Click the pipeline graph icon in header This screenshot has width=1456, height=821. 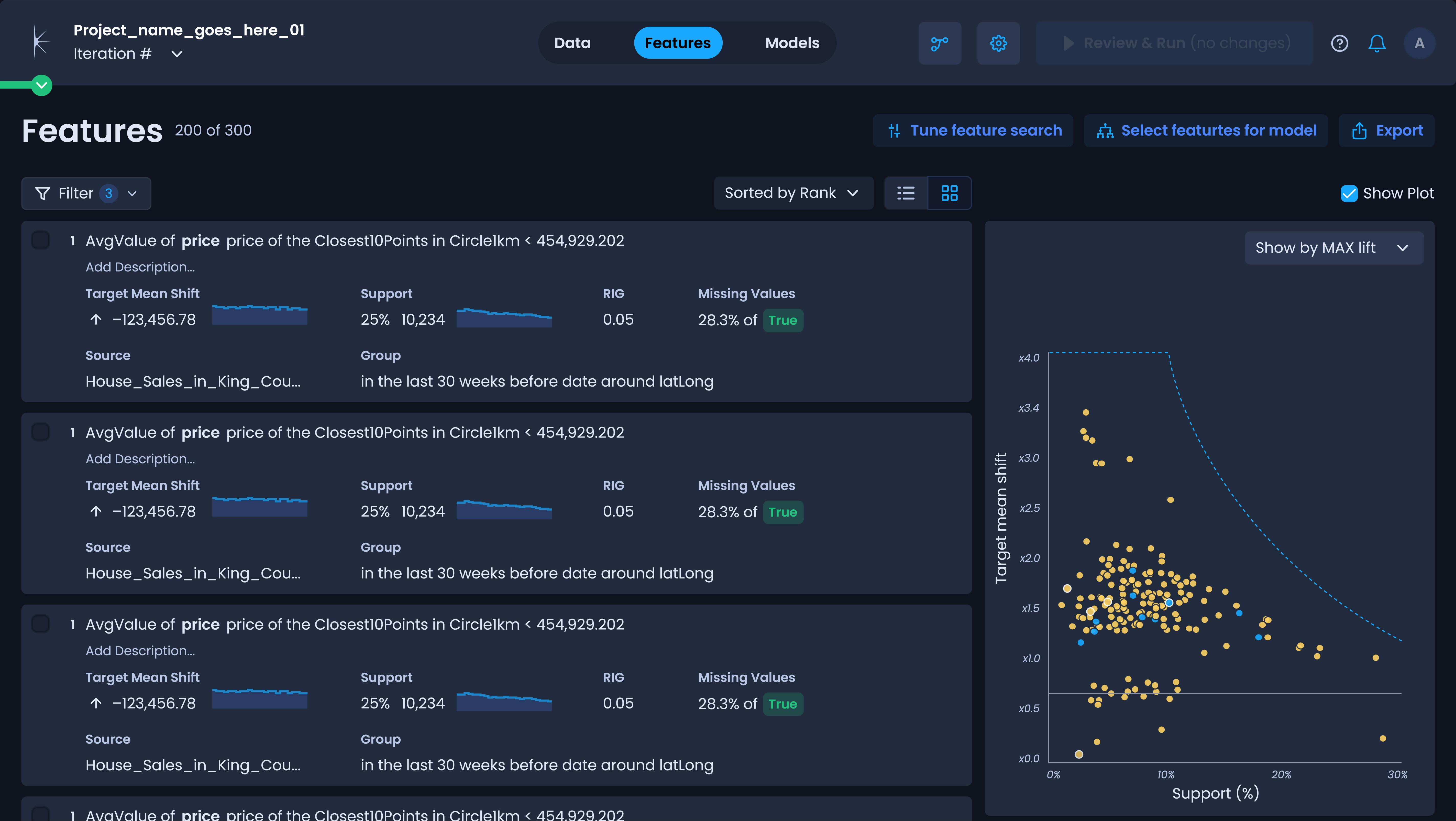(939, 43)
